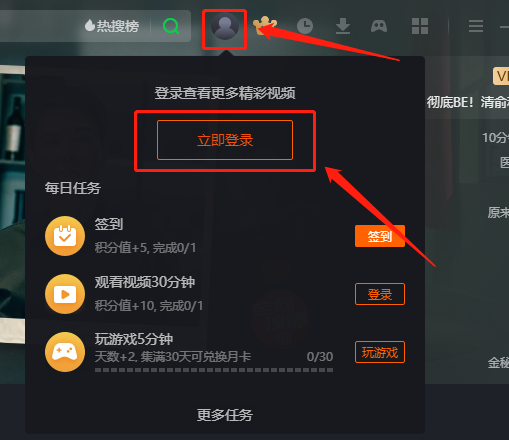Screen dimensions: 509x440
Task: Open the VIP crown icon
Action: click(265, 26)
